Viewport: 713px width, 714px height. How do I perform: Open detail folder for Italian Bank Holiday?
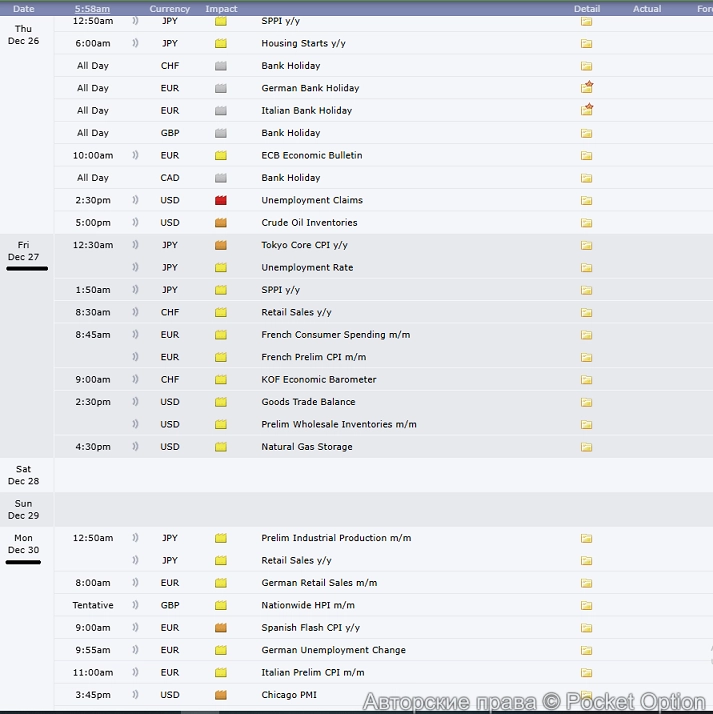[x=586, y=110]
